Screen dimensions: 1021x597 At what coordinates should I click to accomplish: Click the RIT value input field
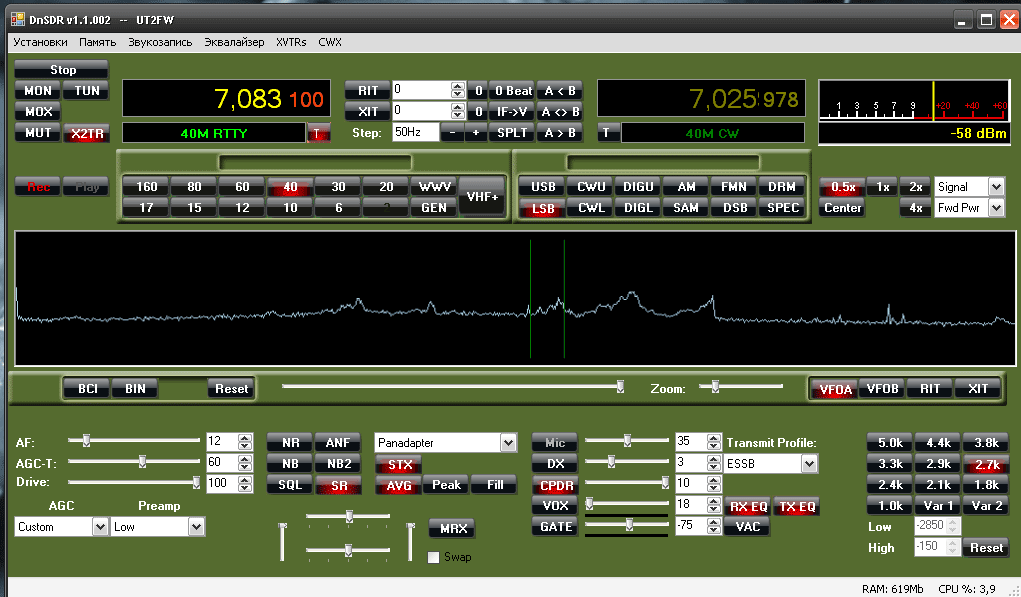[420, 90]
